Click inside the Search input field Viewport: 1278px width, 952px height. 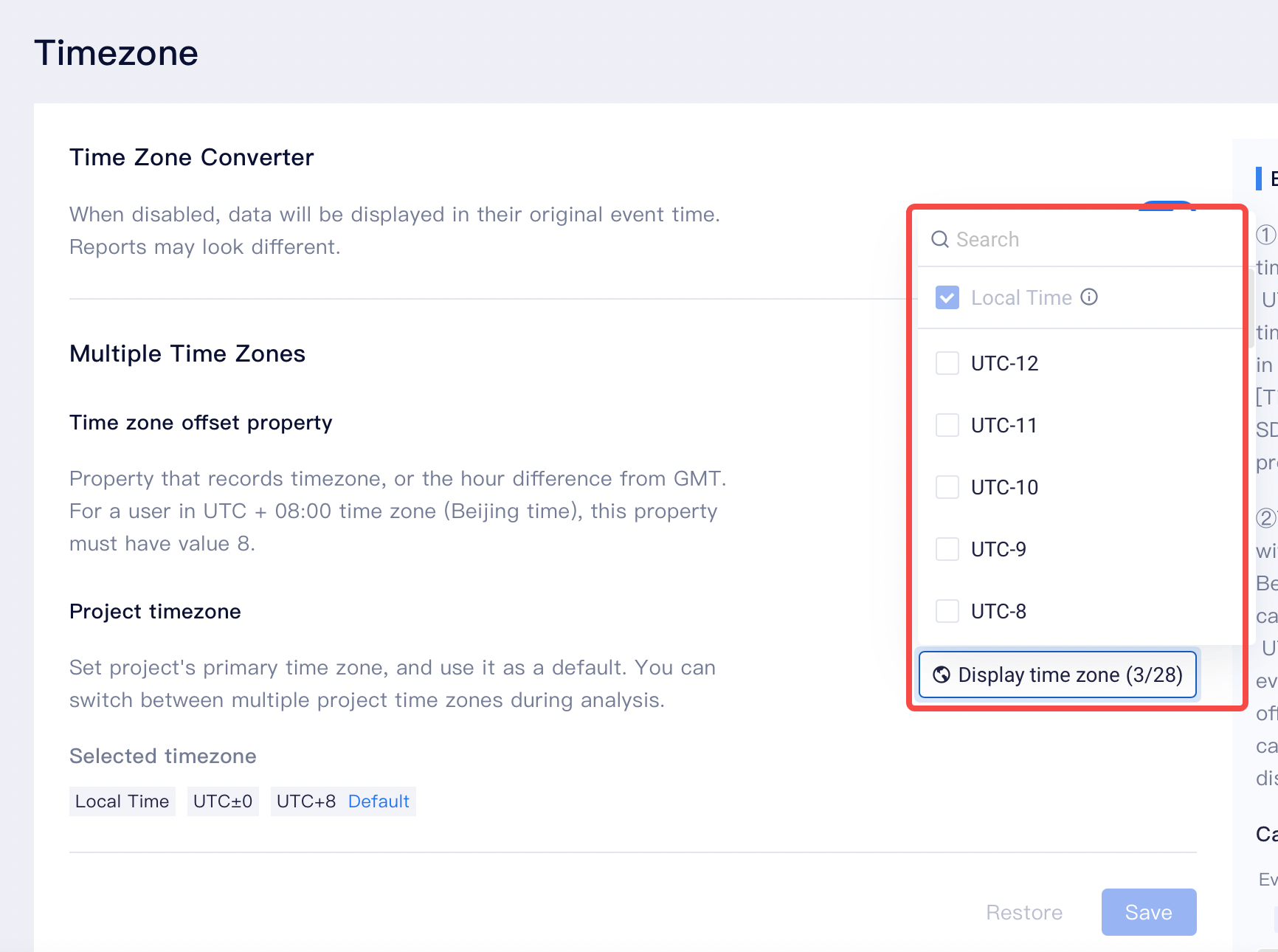[x=1018, y=239]
